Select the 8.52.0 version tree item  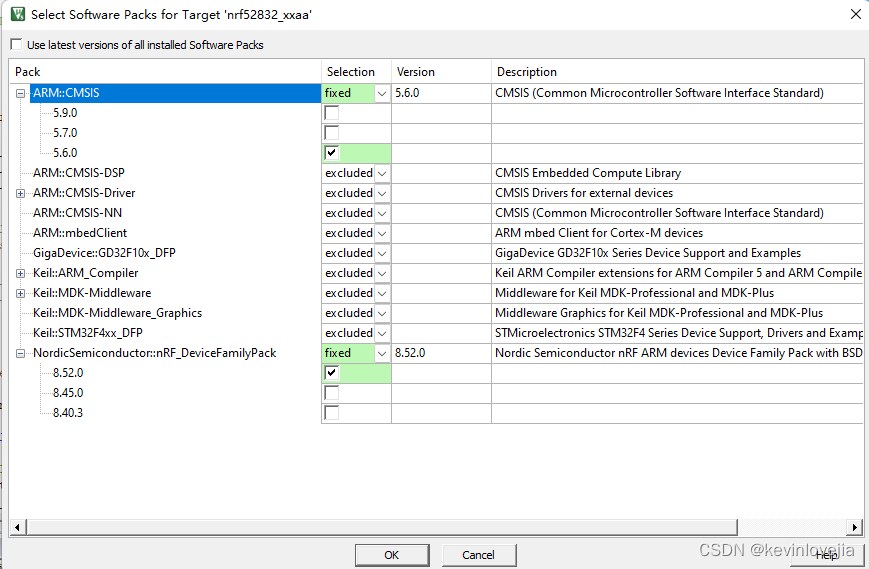[68, 373]
